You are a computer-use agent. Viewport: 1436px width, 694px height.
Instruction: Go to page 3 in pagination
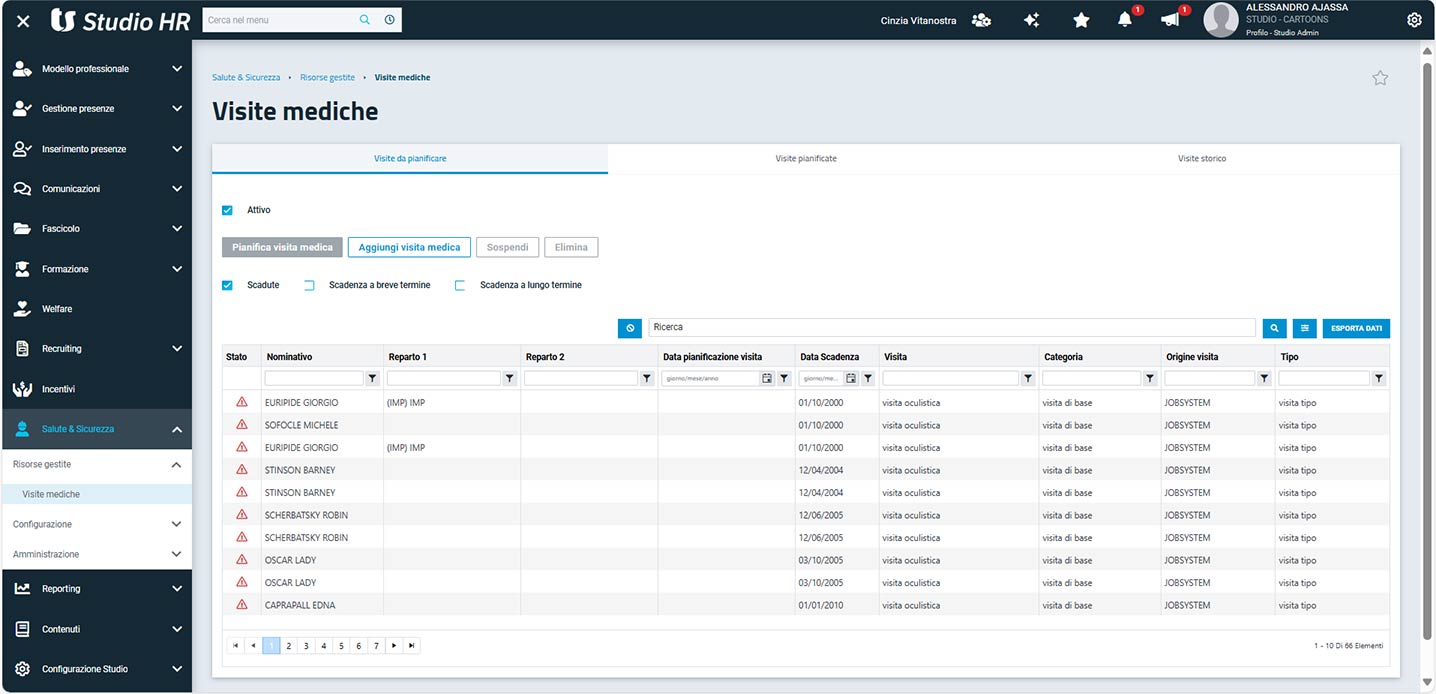pyautogui.click(x=306, y=646)
